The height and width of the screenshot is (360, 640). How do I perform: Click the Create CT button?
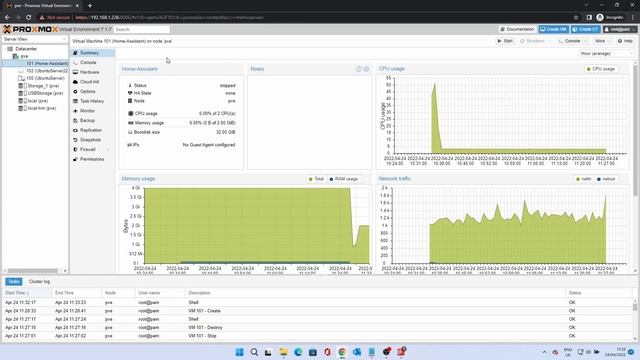click(x=585, y=29)
